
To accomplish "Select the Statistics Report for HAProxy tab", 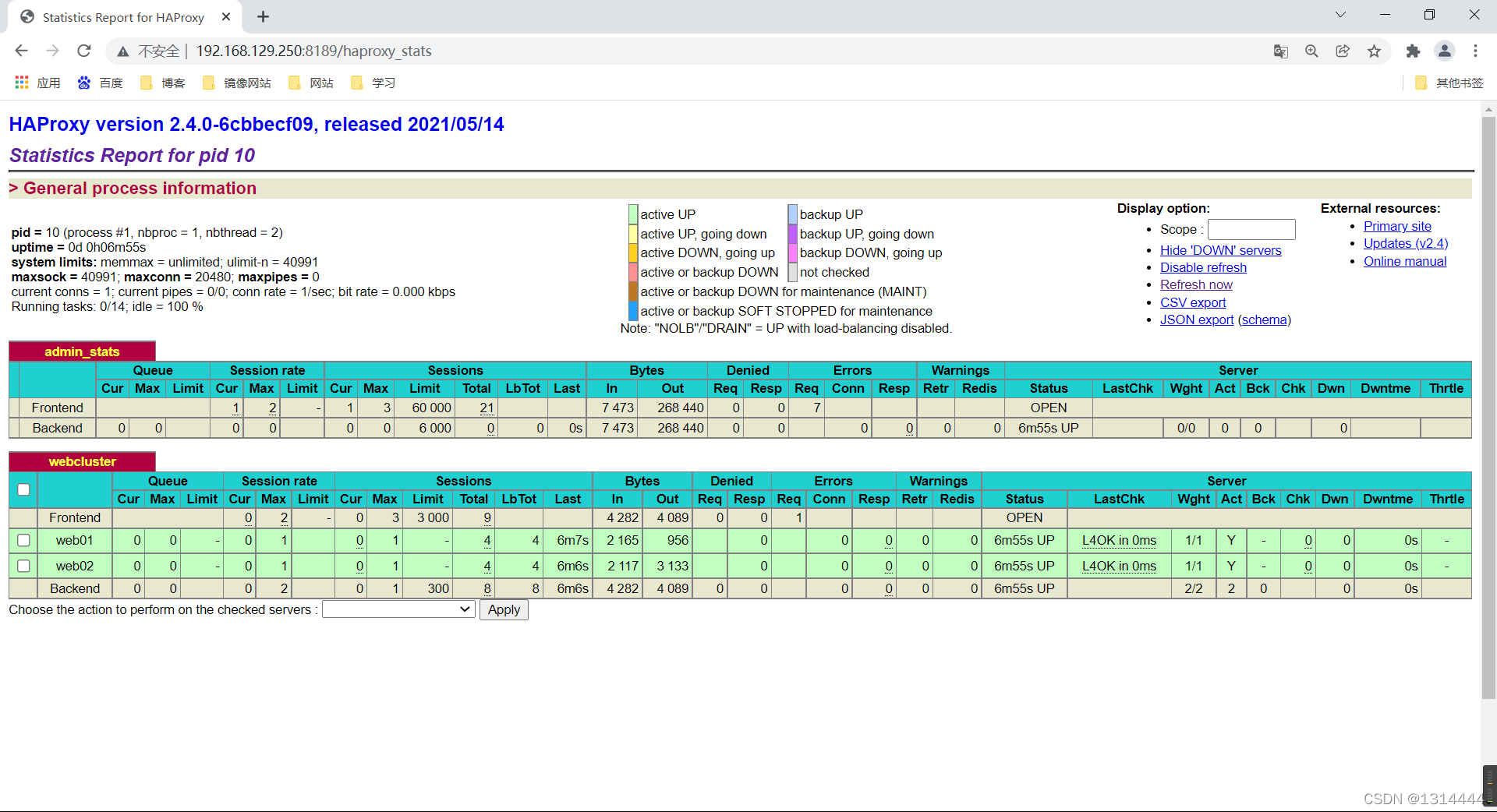I will [x=123, y=17].
